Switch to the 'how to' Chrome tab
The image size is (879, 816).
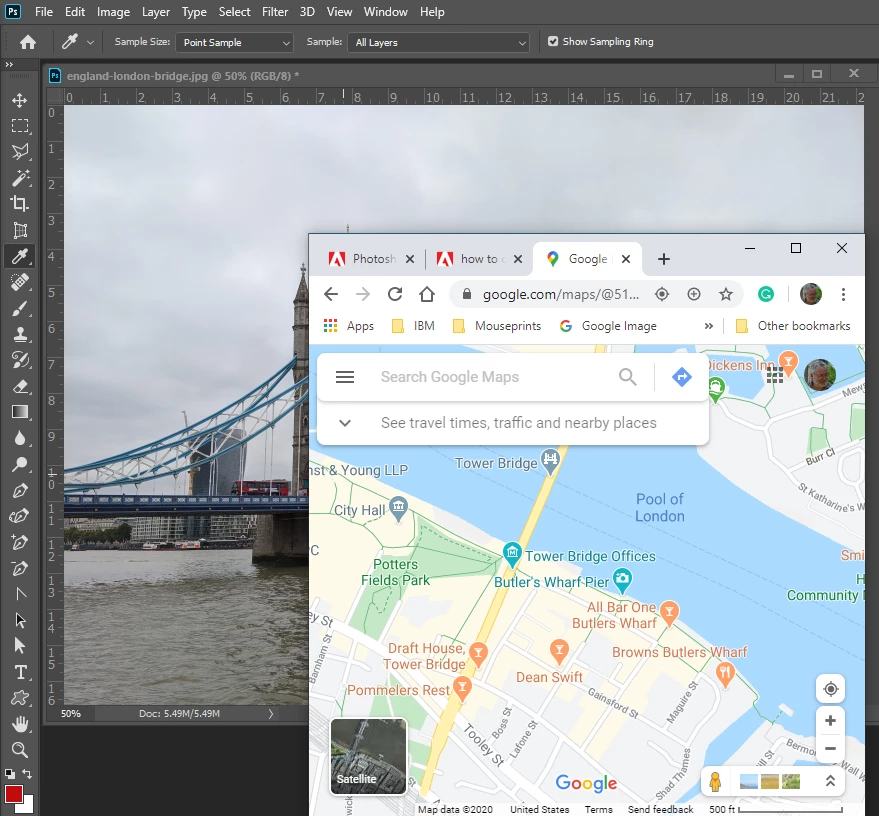click(479, 259)
